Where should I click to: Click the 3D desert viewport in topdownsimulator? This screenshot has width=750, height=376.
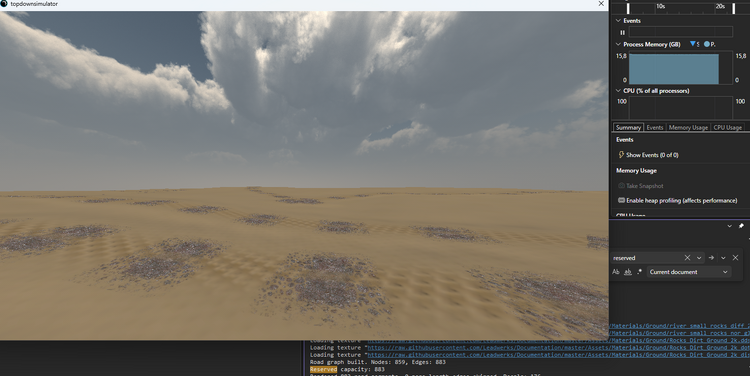[x=304, y=176]
